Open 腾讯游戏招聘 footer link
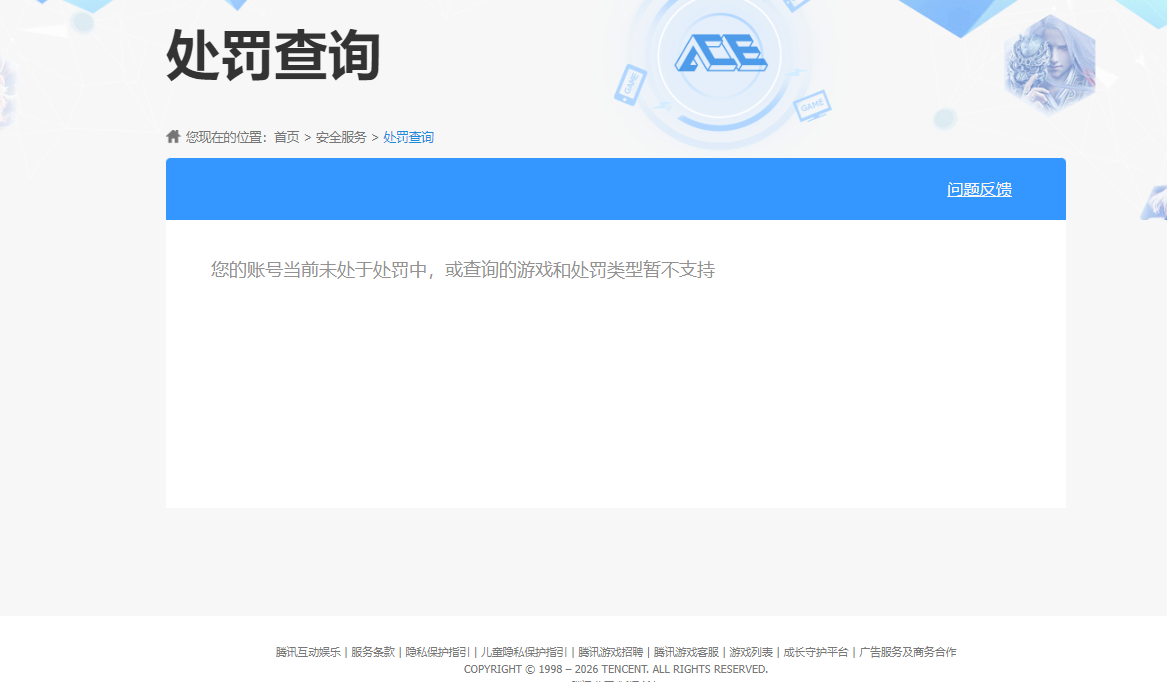The image size is (1167, 682). pyautogui.click(x=610, y=652)
